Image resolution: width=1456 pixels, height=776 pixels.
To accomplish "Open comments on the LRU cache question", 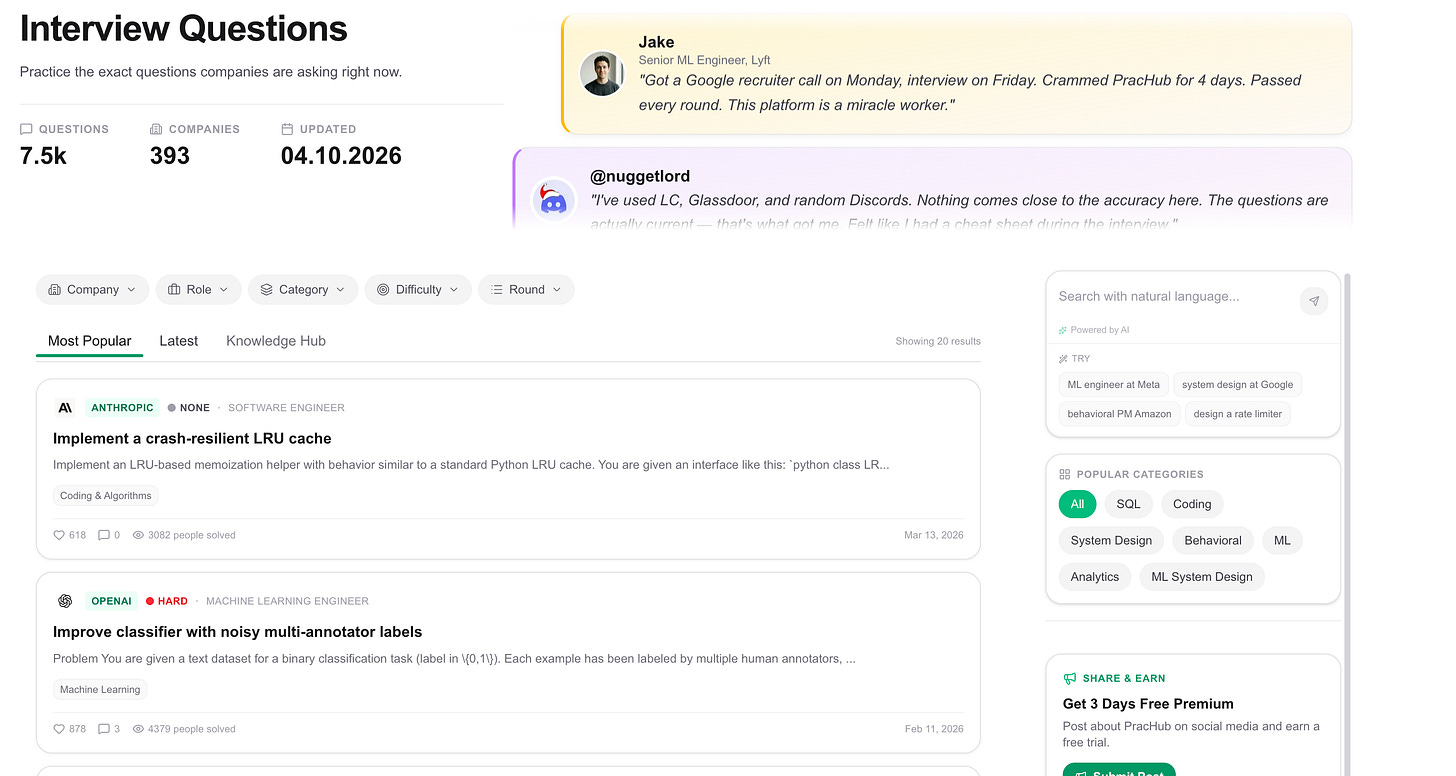I will (x=104, y=535).
